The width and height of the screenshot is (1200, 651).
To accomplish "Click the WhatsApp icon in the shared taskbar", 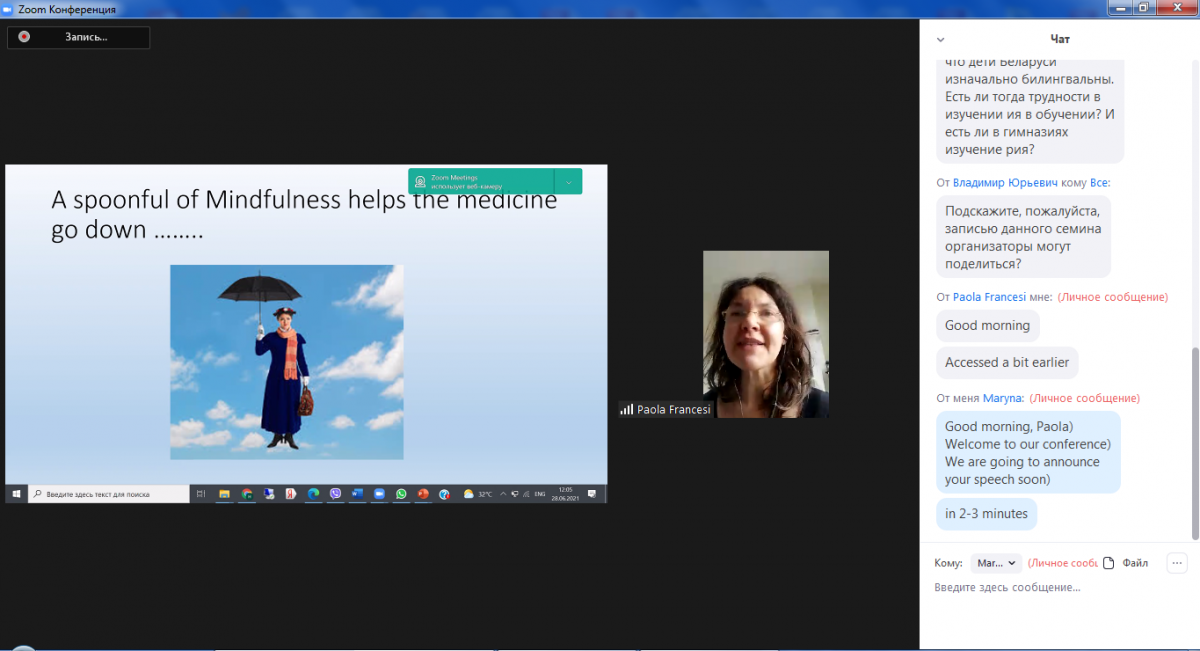I will (402, 494).
